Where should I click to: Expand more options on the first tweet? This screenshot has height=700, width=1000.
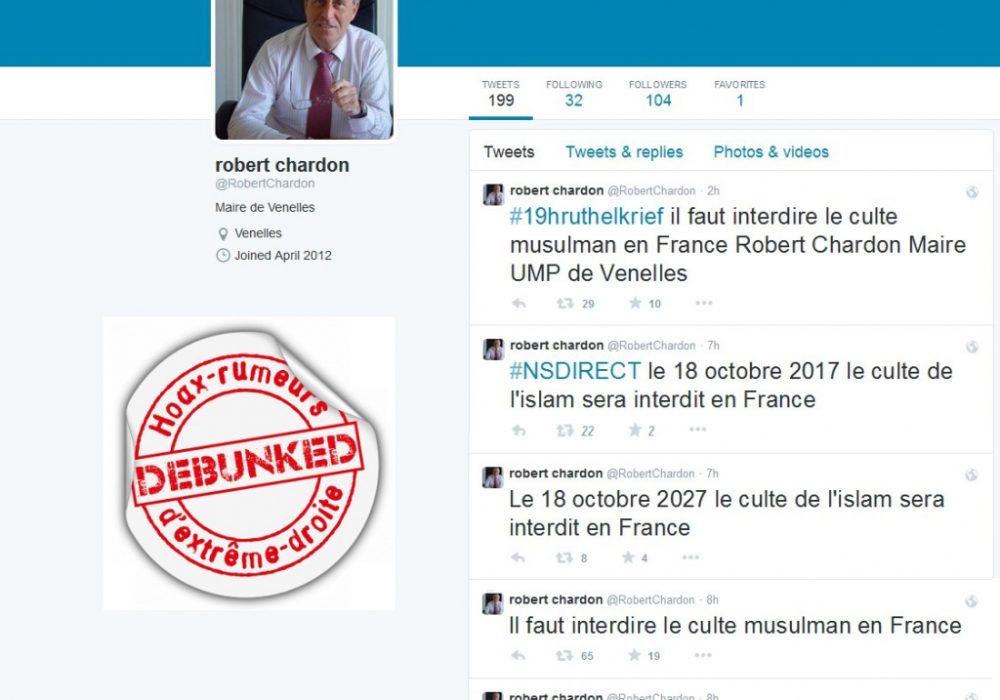(703, 303)
